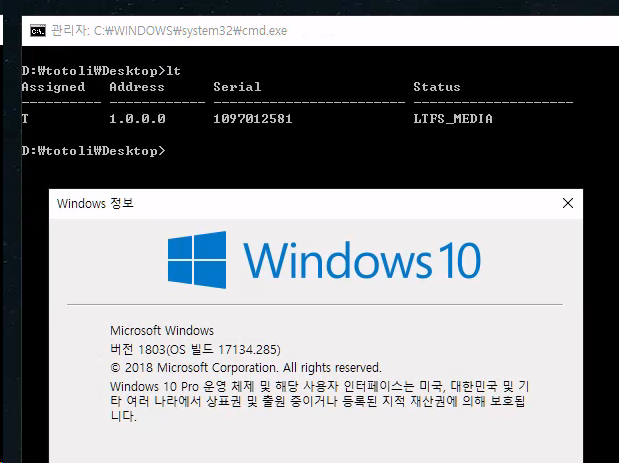
Task: Close the Windows 정보 dialog
Action: [568, 203]
